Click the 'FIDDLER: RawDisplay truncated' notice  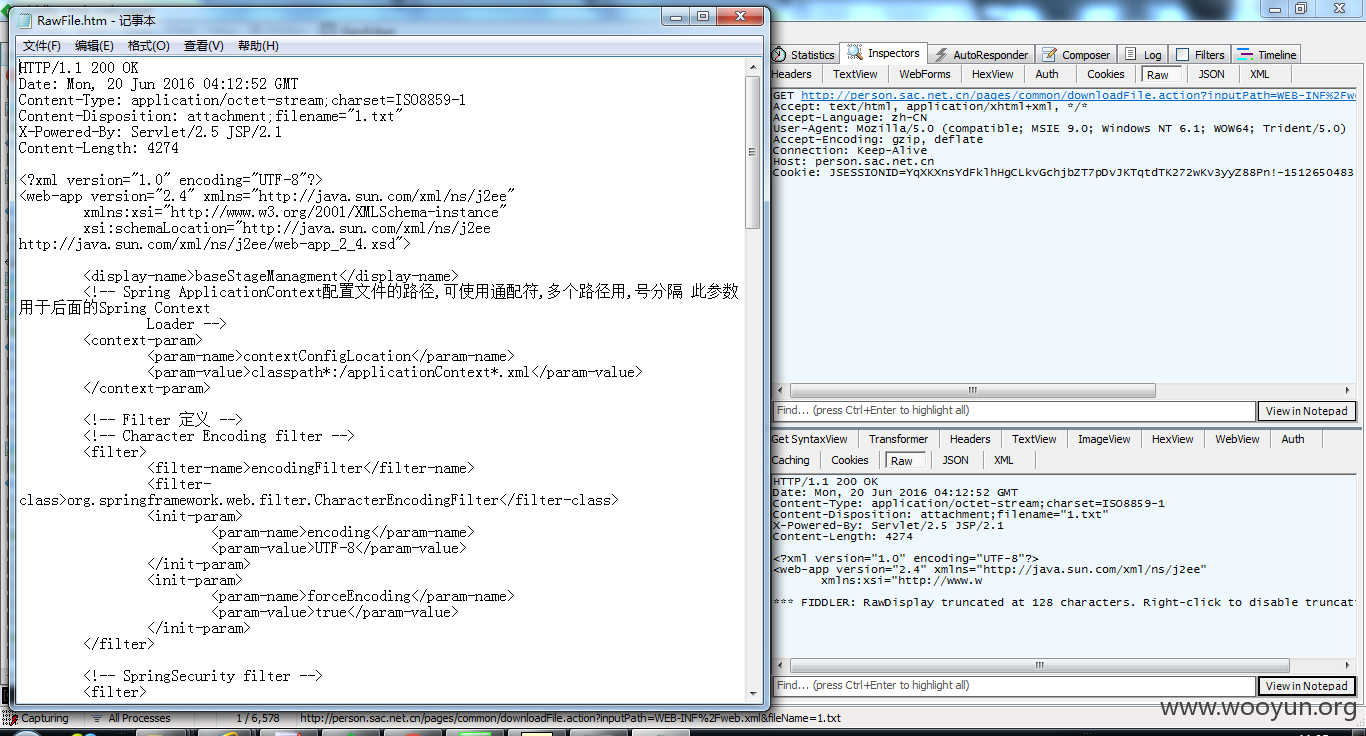click(x=1064, y=602)
